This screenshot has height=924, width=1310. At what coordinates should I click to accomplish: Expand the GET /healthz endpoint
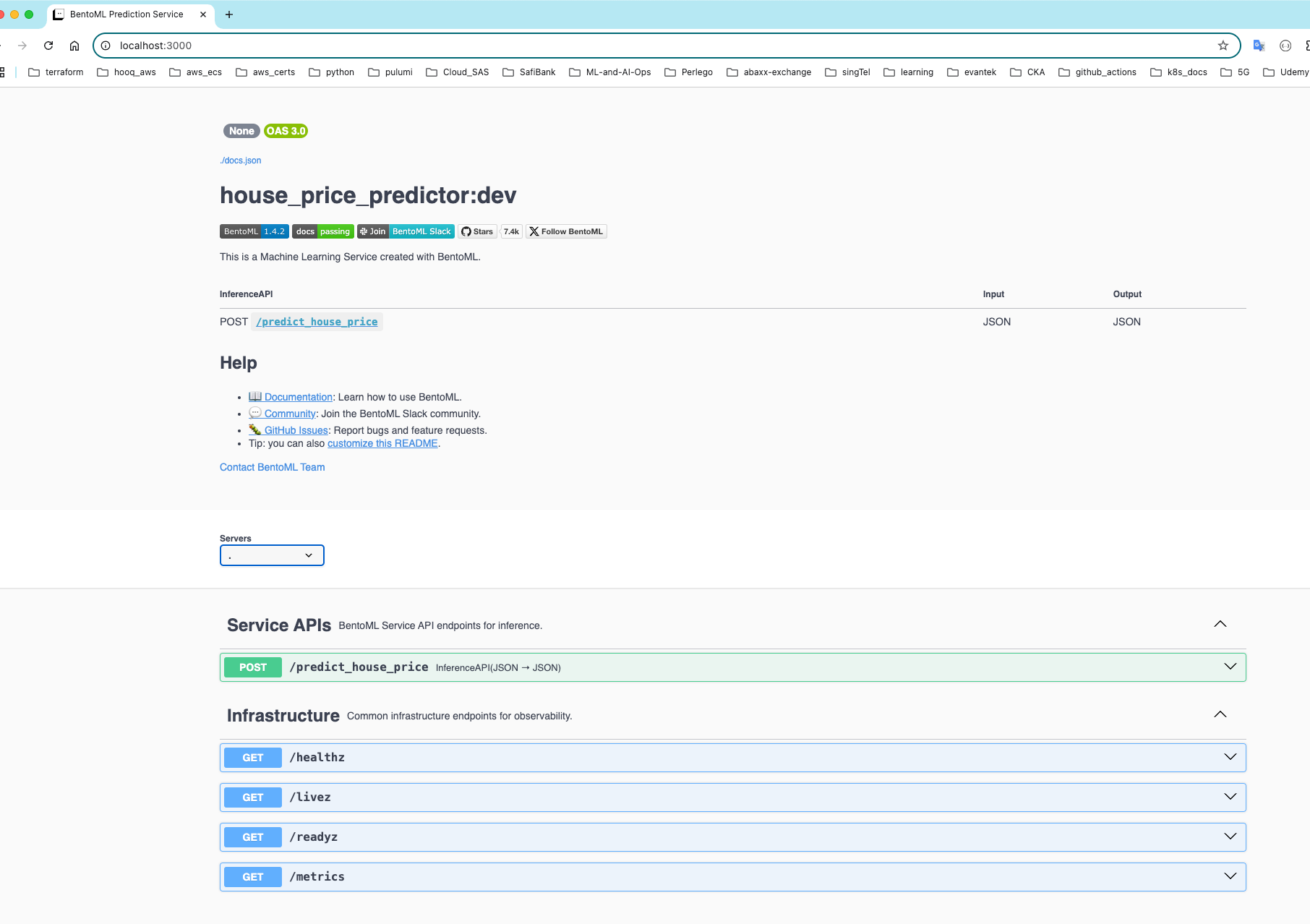coord(733,757)
